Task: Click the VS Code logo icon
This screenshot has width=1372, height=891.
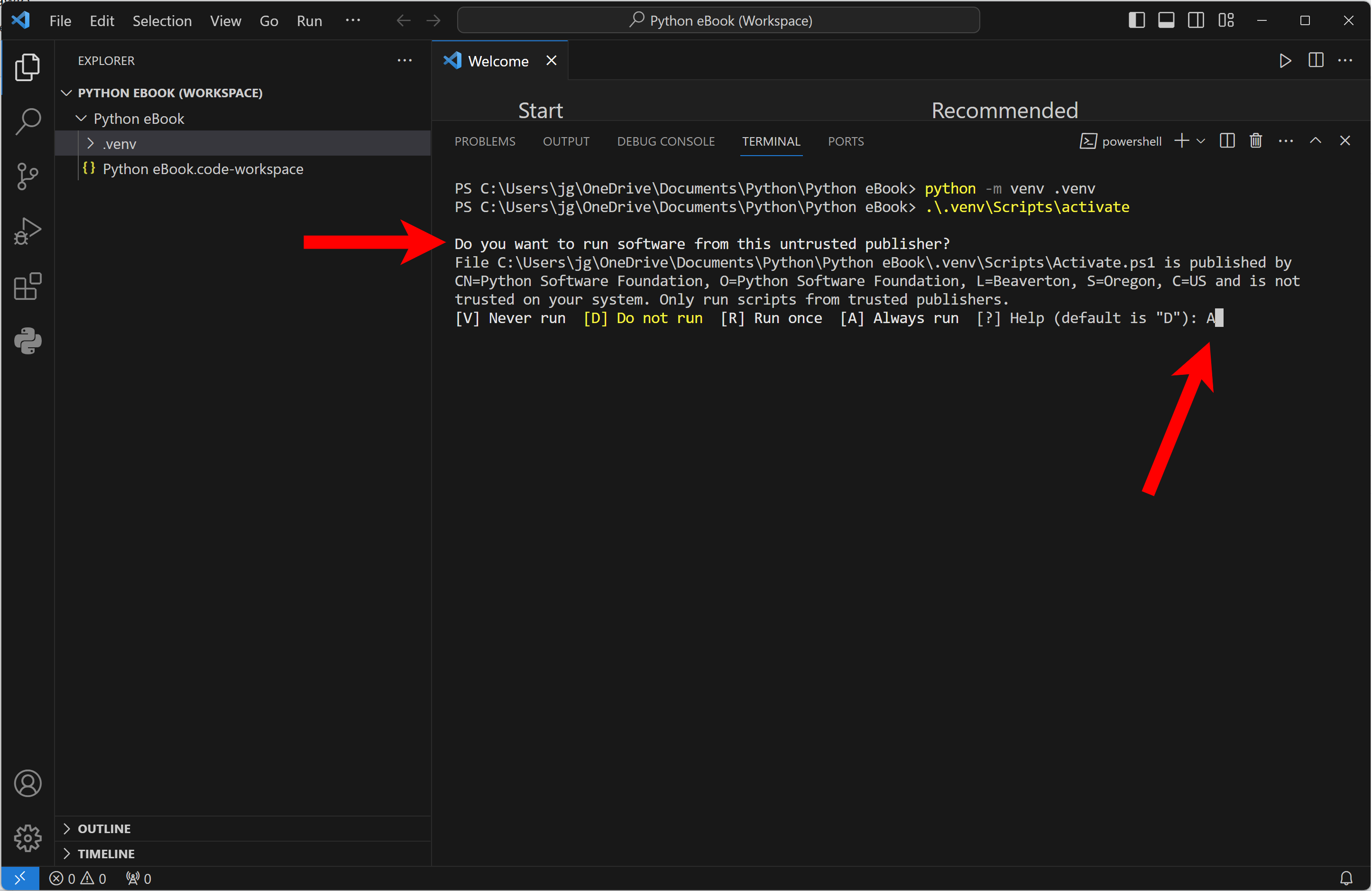Action: coord(21,20)
